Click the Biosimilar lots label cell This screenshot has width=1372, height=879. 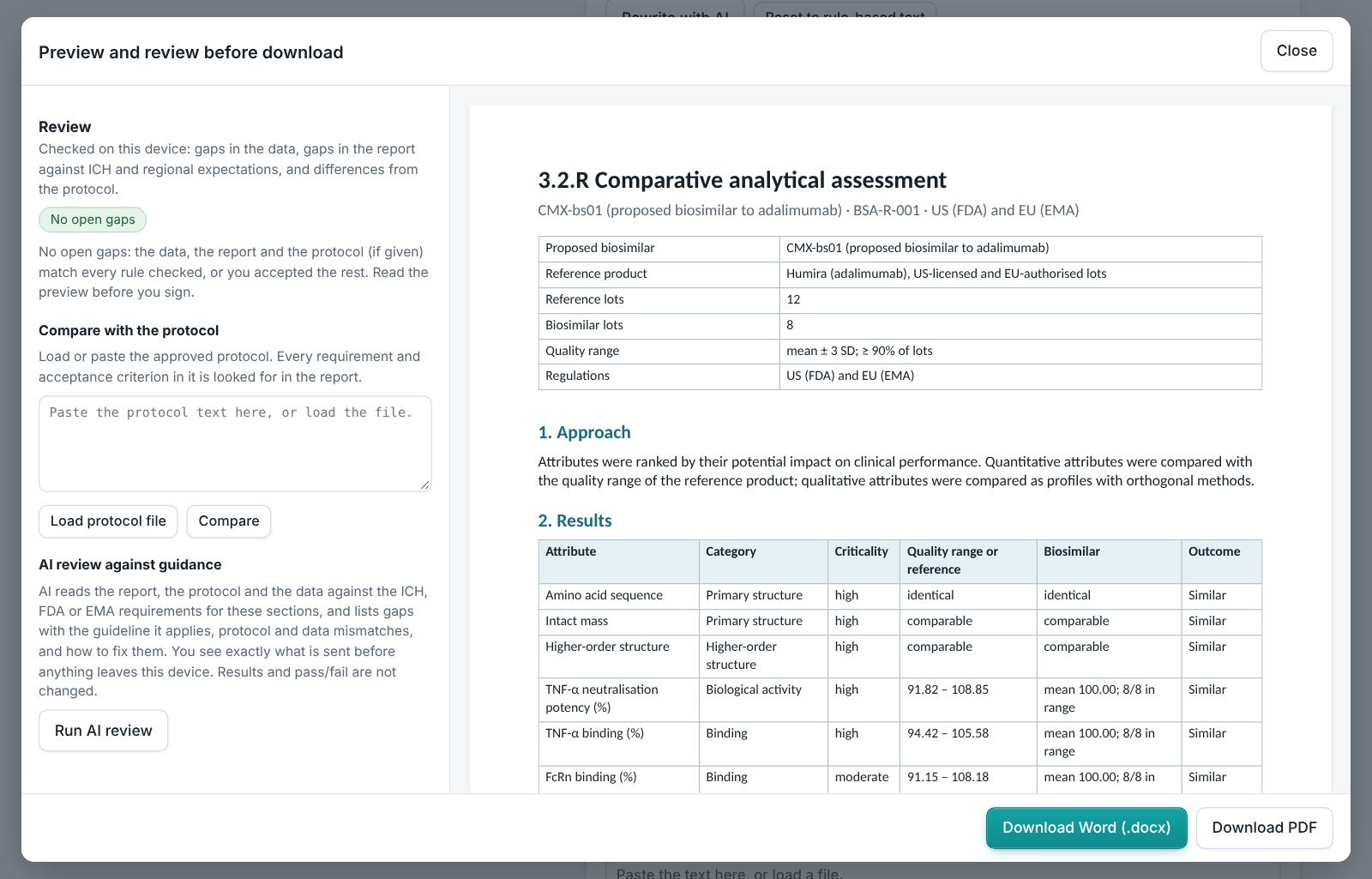[659, 326]
